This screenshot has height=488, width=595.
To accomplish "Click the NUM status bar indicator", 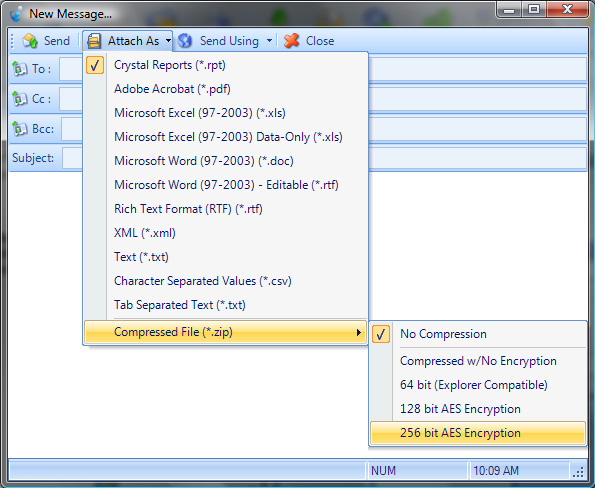I will (x=383, y=471).
